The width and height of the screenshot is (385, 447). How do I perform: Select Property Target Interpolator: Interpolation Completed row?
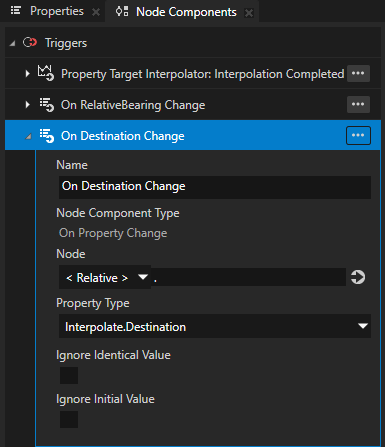(193, 74)
